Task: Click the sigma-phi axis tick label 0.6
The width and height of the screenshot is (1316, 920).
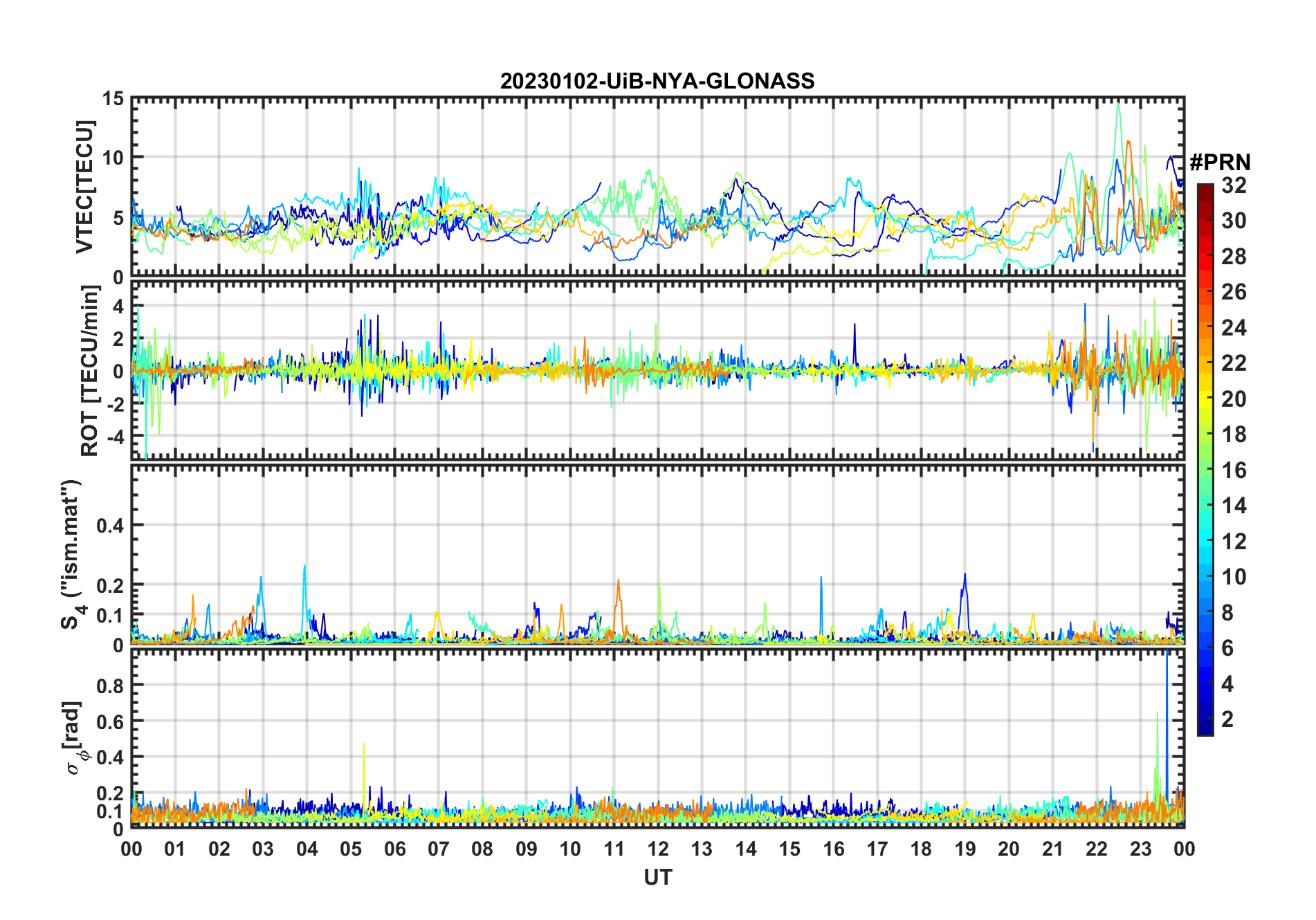Action: tap(110, 721)
